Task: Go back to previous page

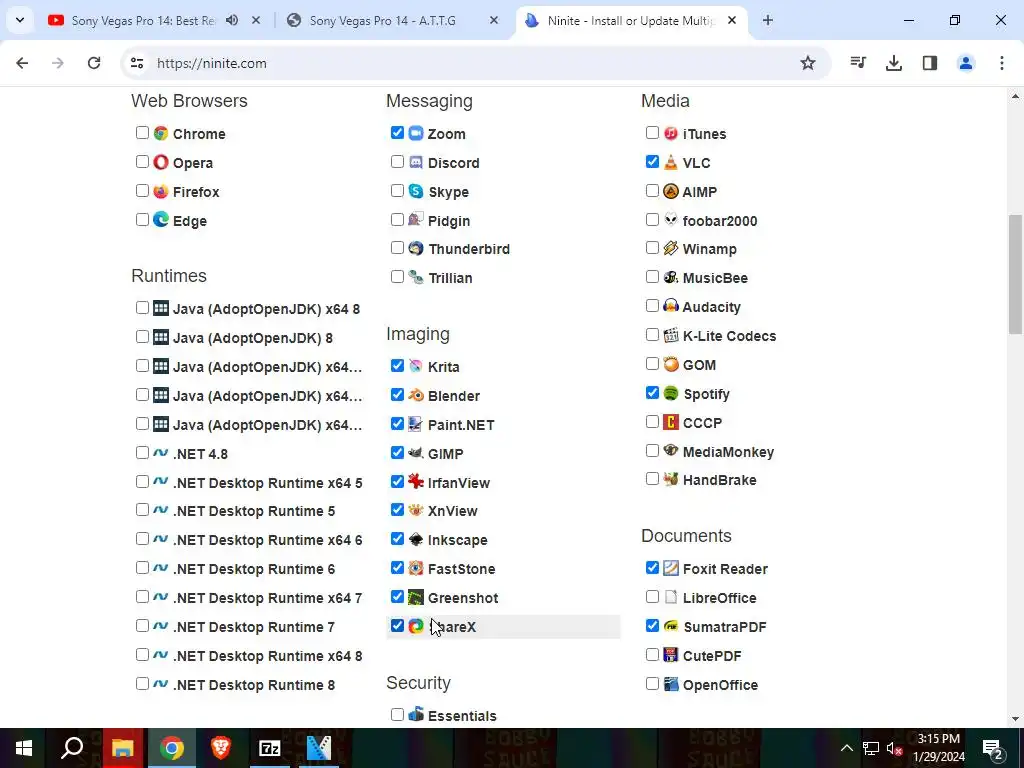Action: pos(22,63)
